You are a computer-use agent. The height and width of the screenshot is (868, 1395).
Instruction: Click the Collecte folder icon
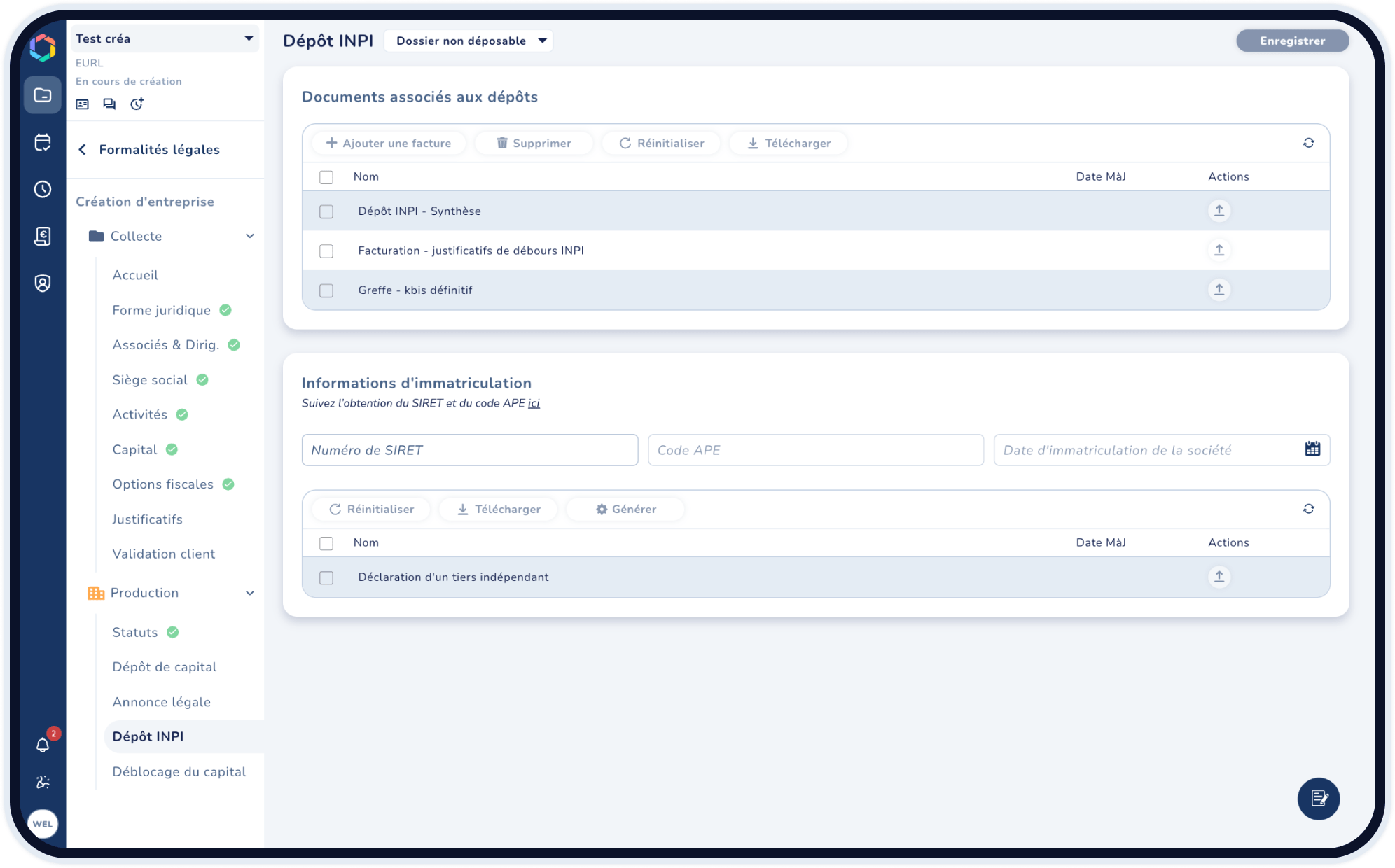point(97,236)
